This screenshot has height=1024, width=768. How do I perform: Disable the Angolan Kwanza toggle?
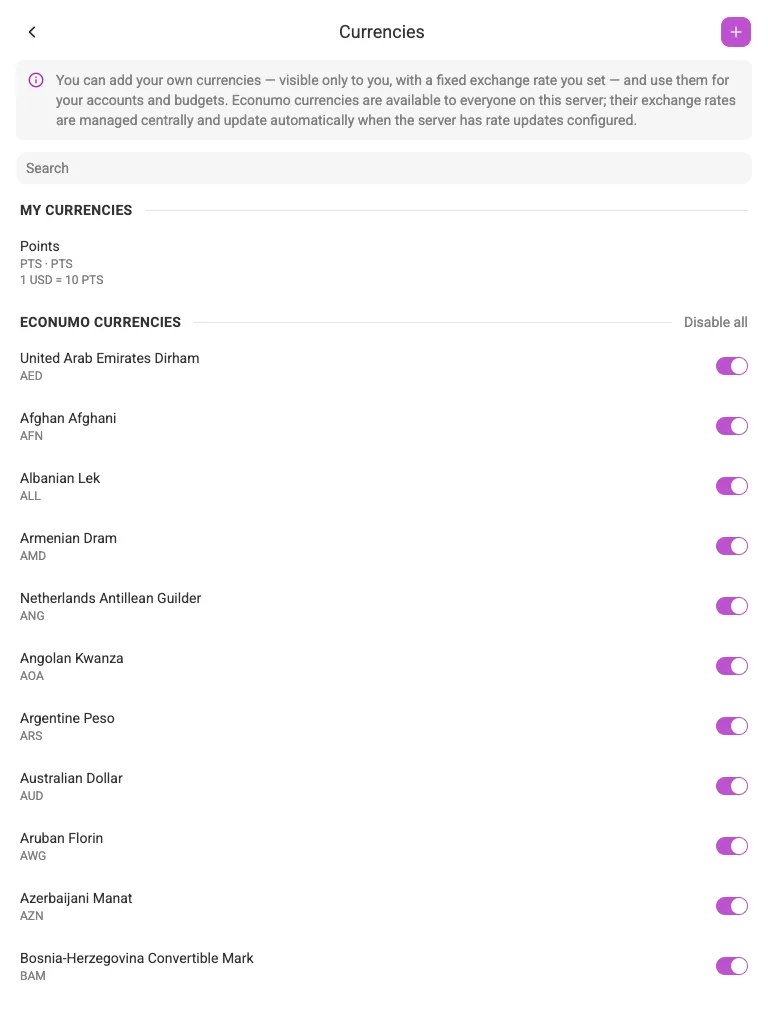coord(731,666)
